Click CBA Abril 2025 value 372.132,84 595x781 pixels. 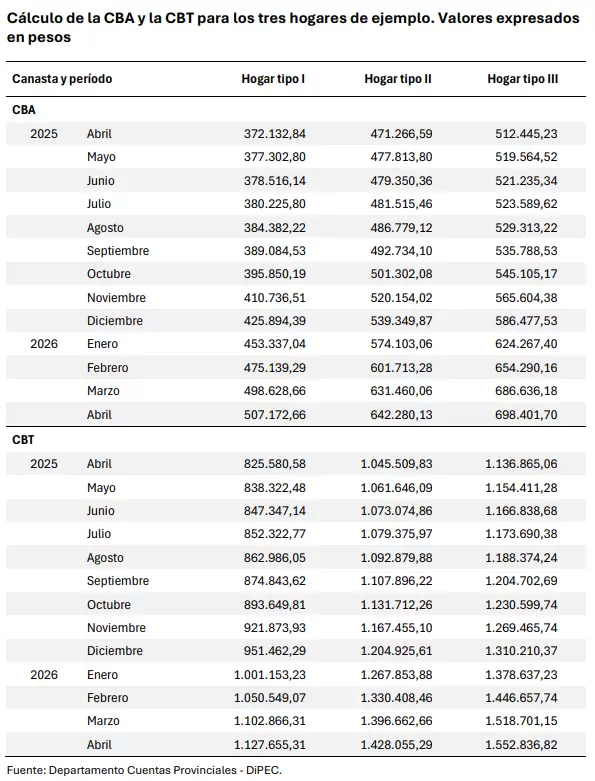click(x=274, y=133)
